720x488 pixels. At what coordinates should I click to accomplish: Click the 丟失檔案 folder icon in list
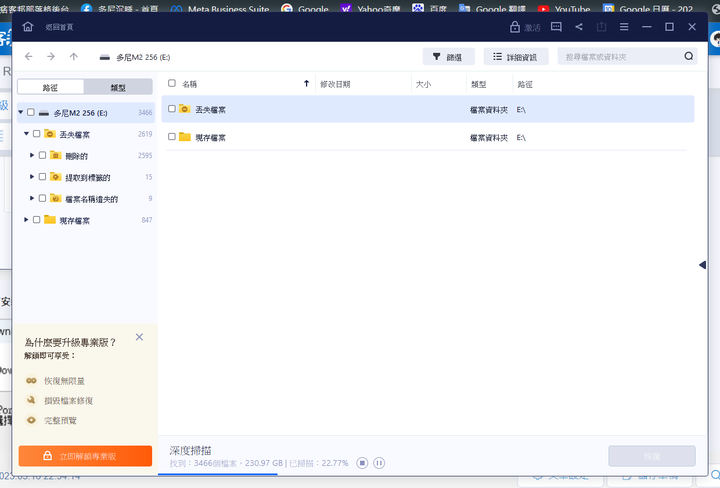pos(185,109)
